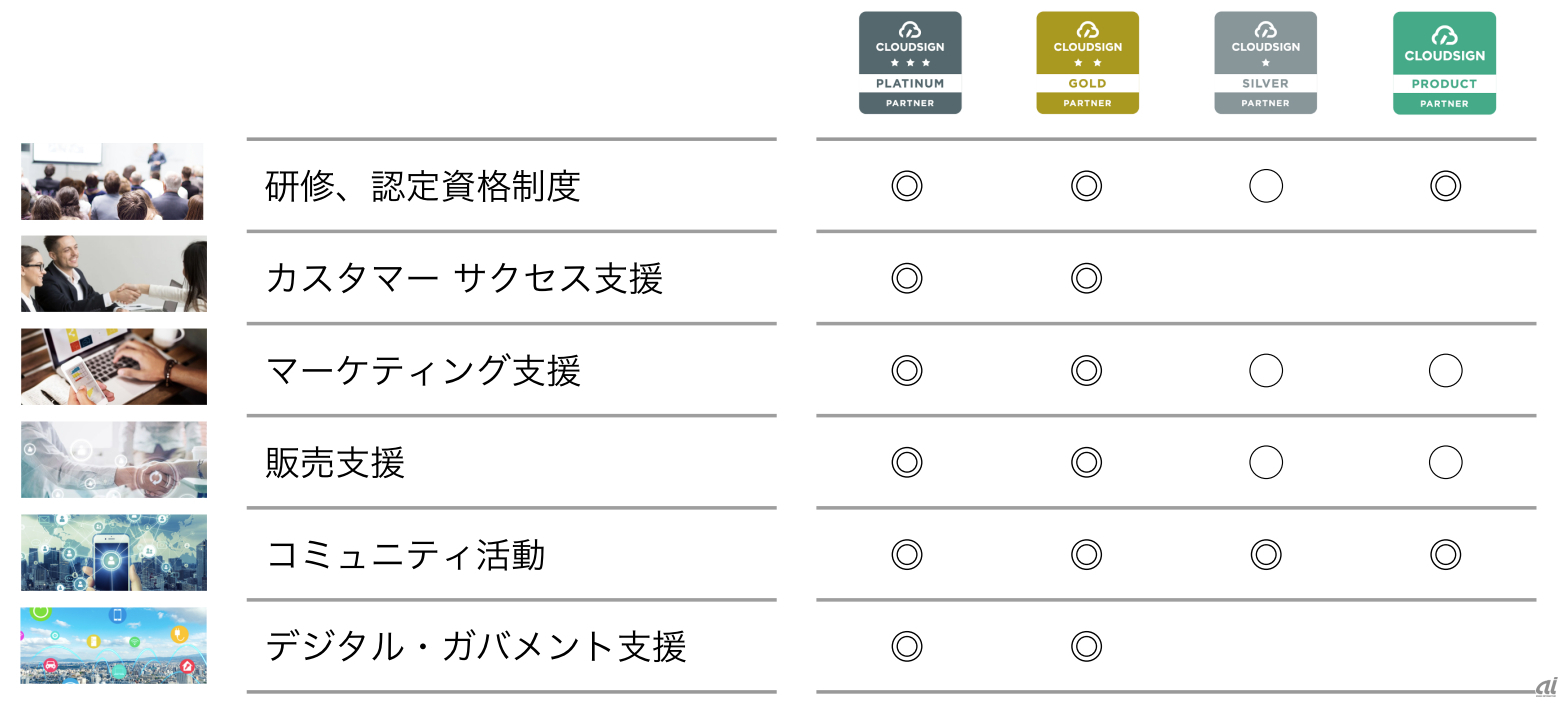Select the 販売支援 row label
This screenshot has height=705, width=1565.
335,463
